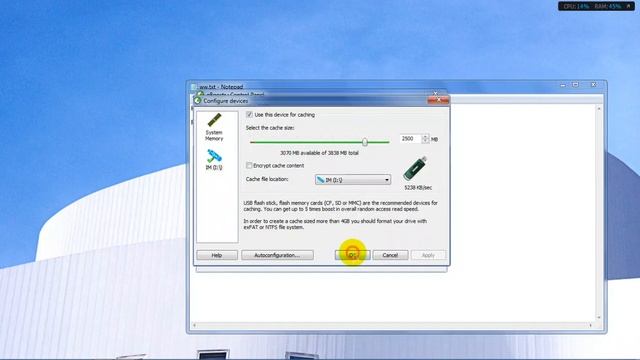Enable Encrypt cache content checkbox
Viewport: 640px width, 360px height.
tap(249, 165)
